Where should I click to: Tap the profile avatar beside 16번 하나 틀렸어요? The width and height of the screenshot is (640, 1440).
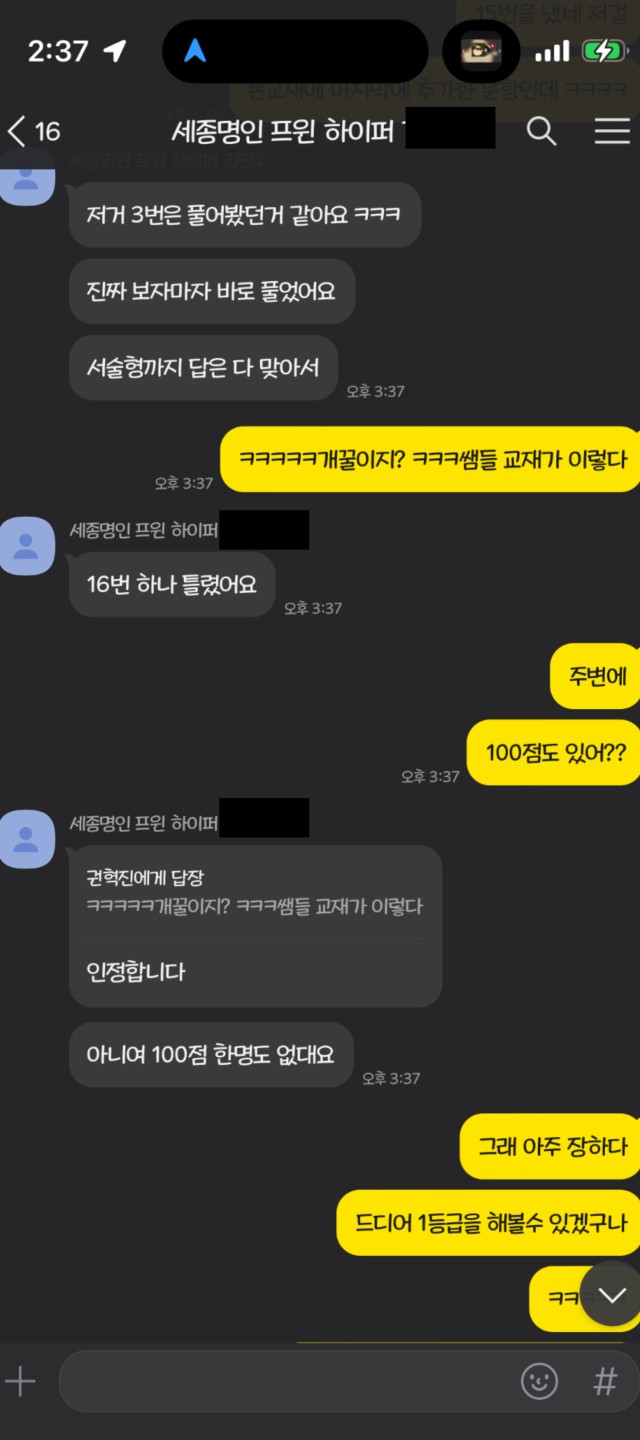(27, 545)
